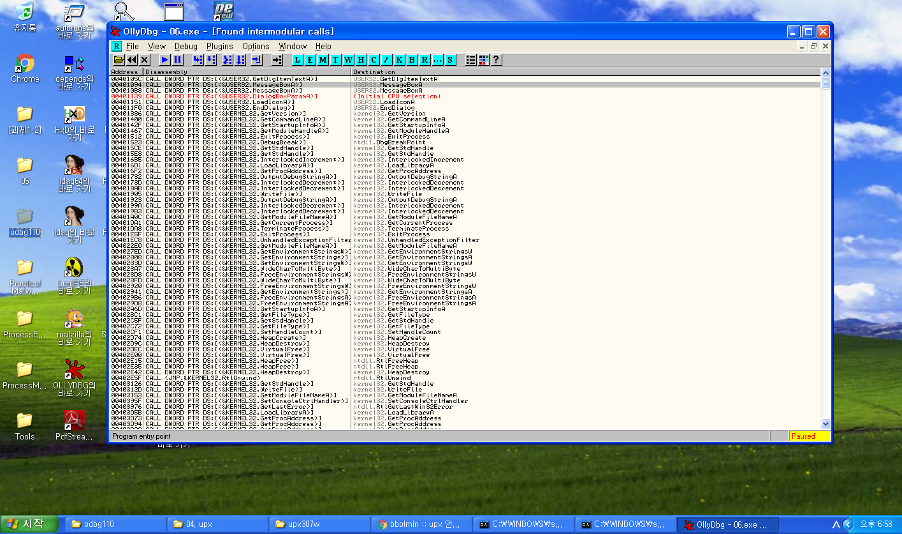The image size is (902, 534).
Task: Select the autoruns desktop shortcut
Action: pos(74,21)
